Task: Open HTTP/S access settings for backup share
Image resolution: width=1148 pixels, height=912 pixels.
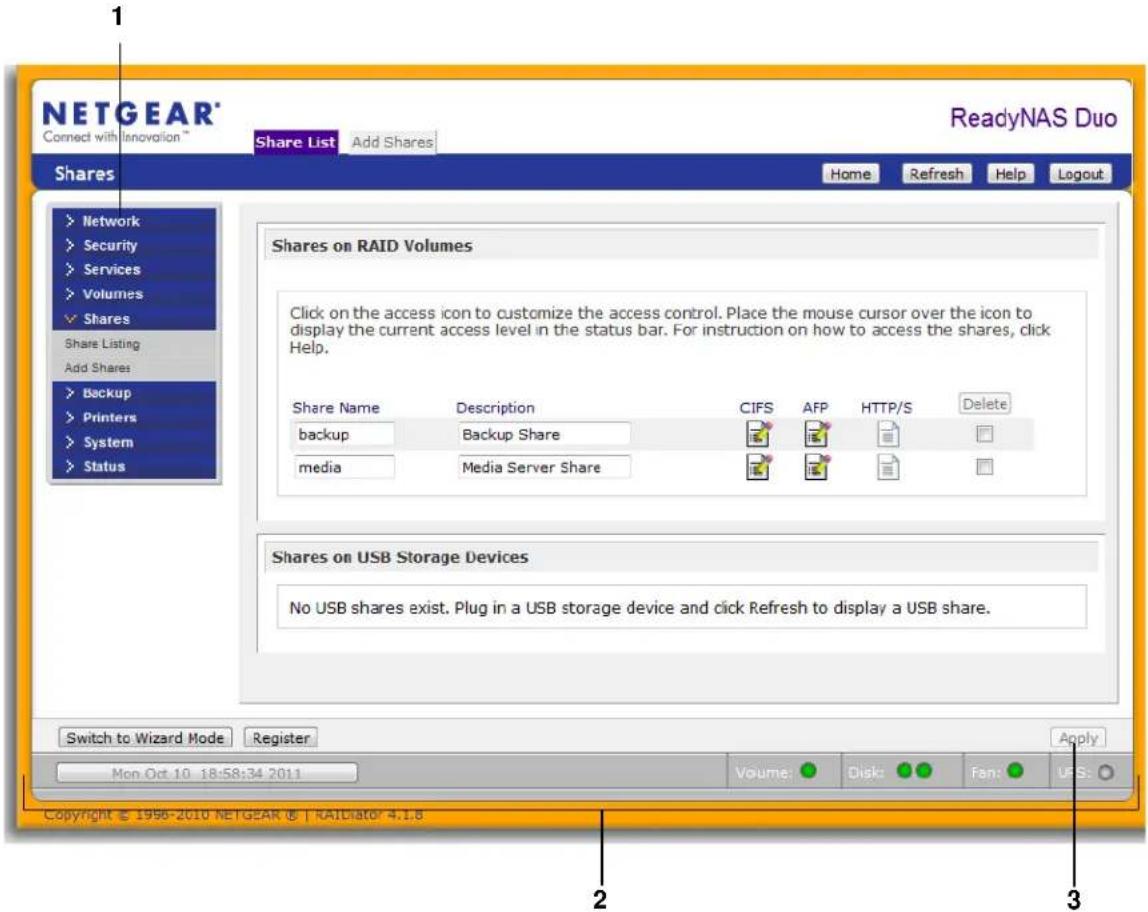Action: click(x=887, y=435)
